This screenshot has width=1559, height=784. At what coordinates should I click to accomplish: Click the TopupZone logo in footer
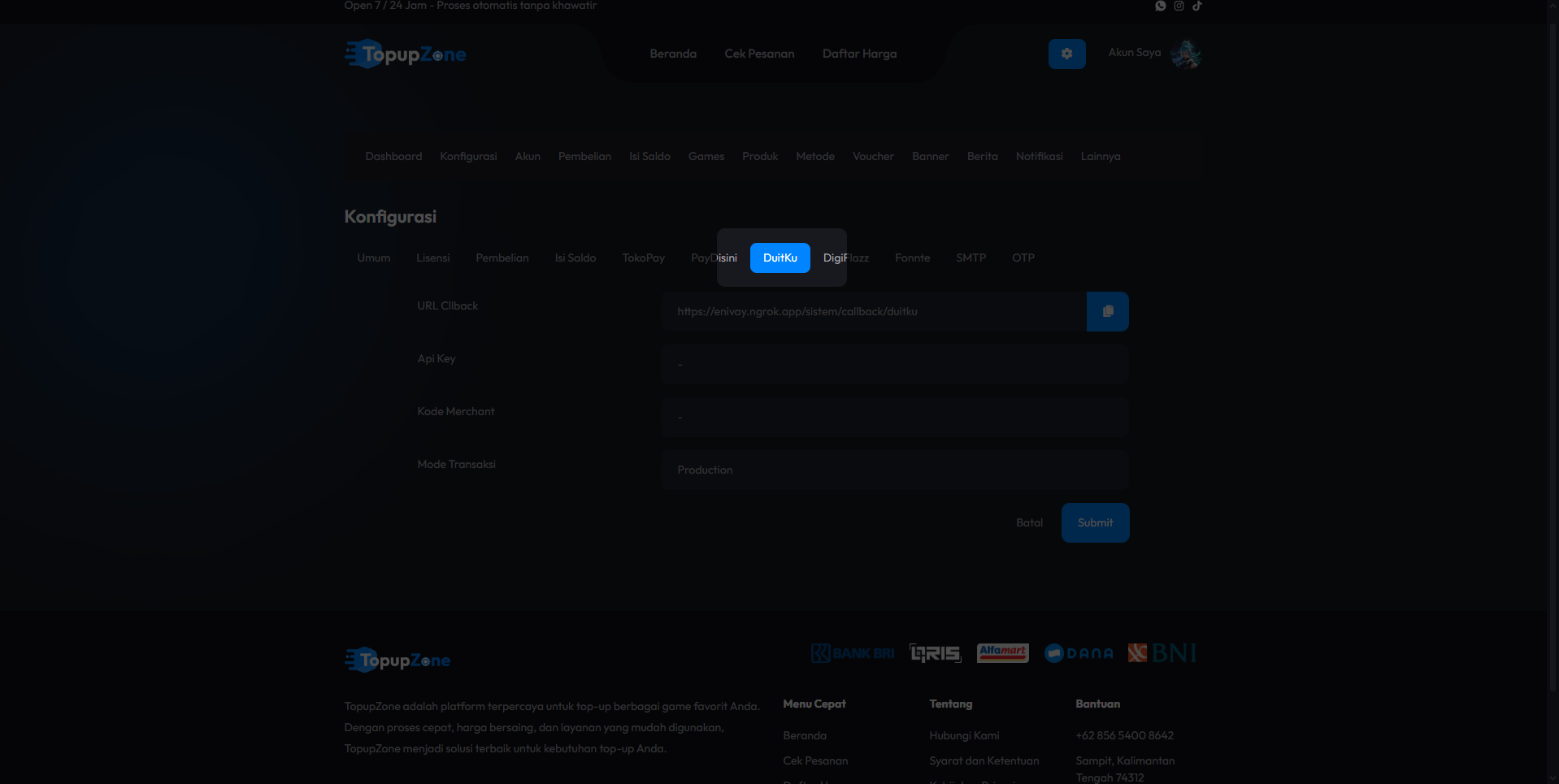pos(397,660)
